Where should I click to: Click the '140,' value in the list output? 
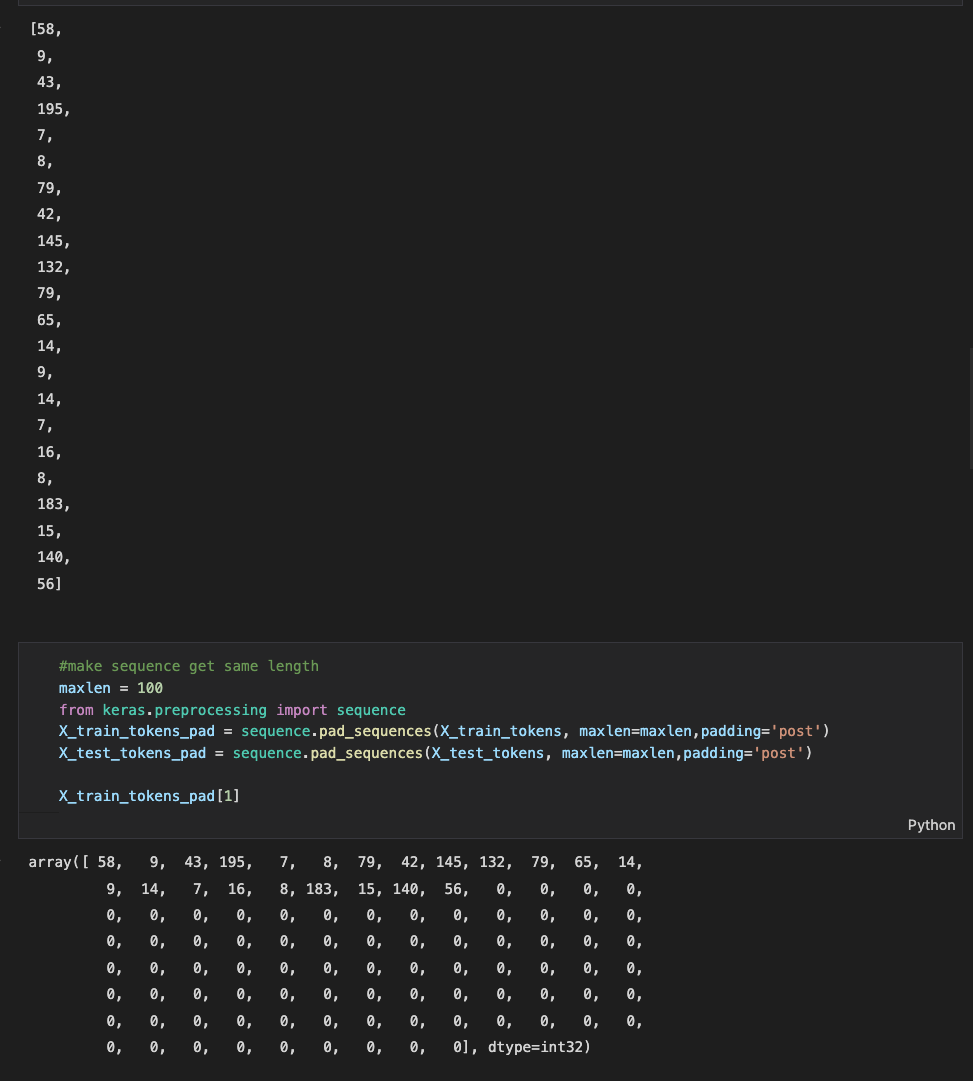point(54,557)
